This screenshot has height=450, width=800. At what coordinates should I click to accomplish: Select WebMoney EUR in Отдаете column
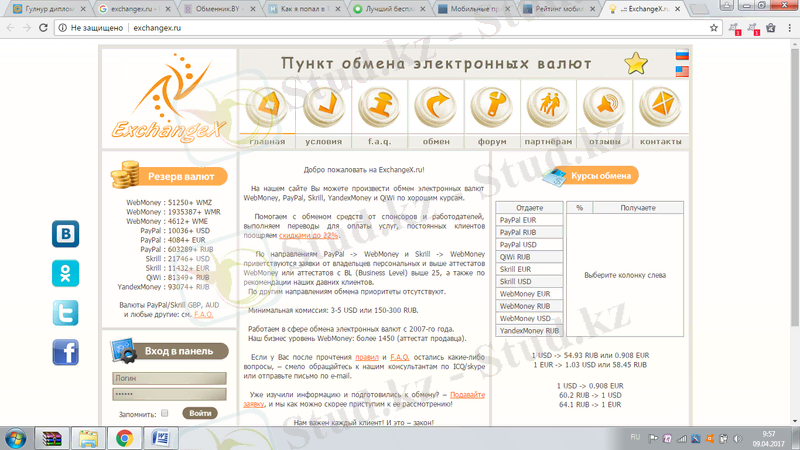(x=529, y=294)
